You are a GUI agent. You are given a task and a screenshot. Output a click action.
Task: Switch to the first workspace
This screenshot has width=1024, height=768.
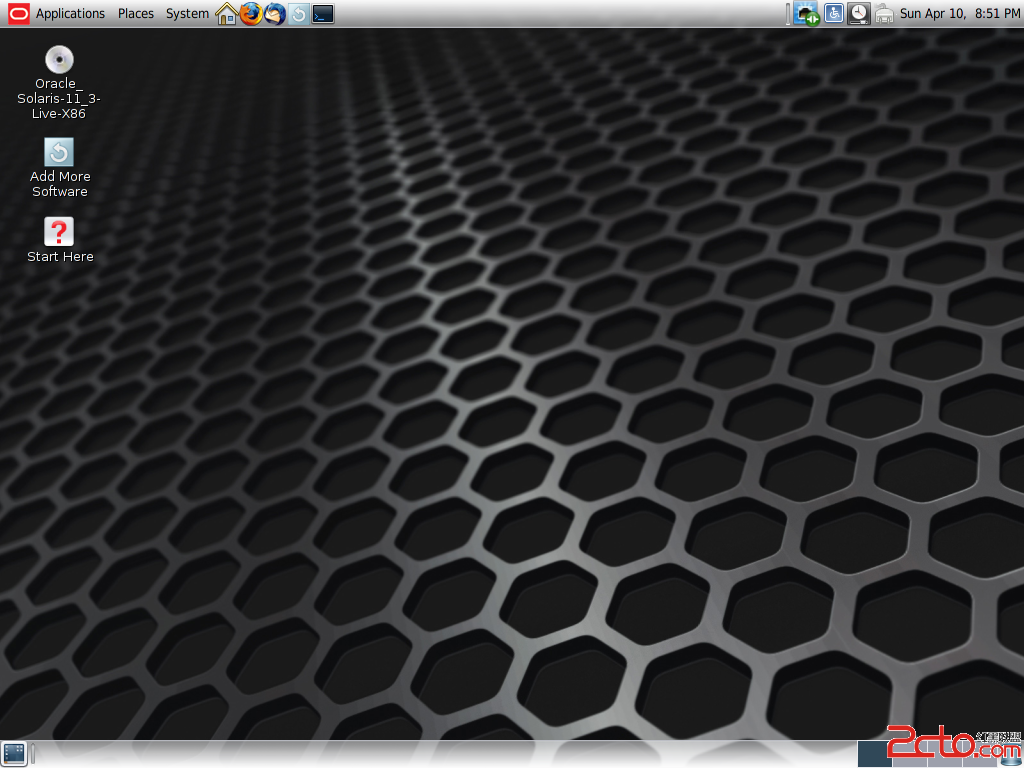coord(874,754)
